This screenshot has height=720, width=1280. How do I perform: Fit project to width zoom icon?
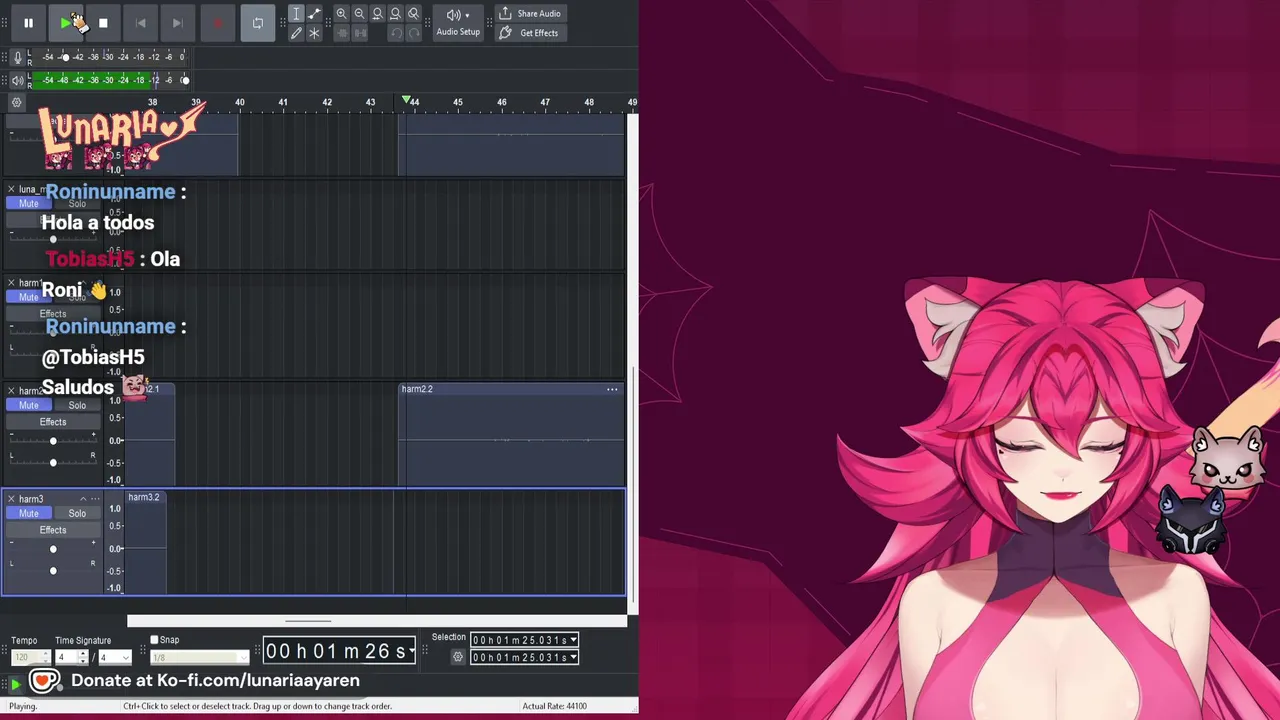(x=395, y=14)
